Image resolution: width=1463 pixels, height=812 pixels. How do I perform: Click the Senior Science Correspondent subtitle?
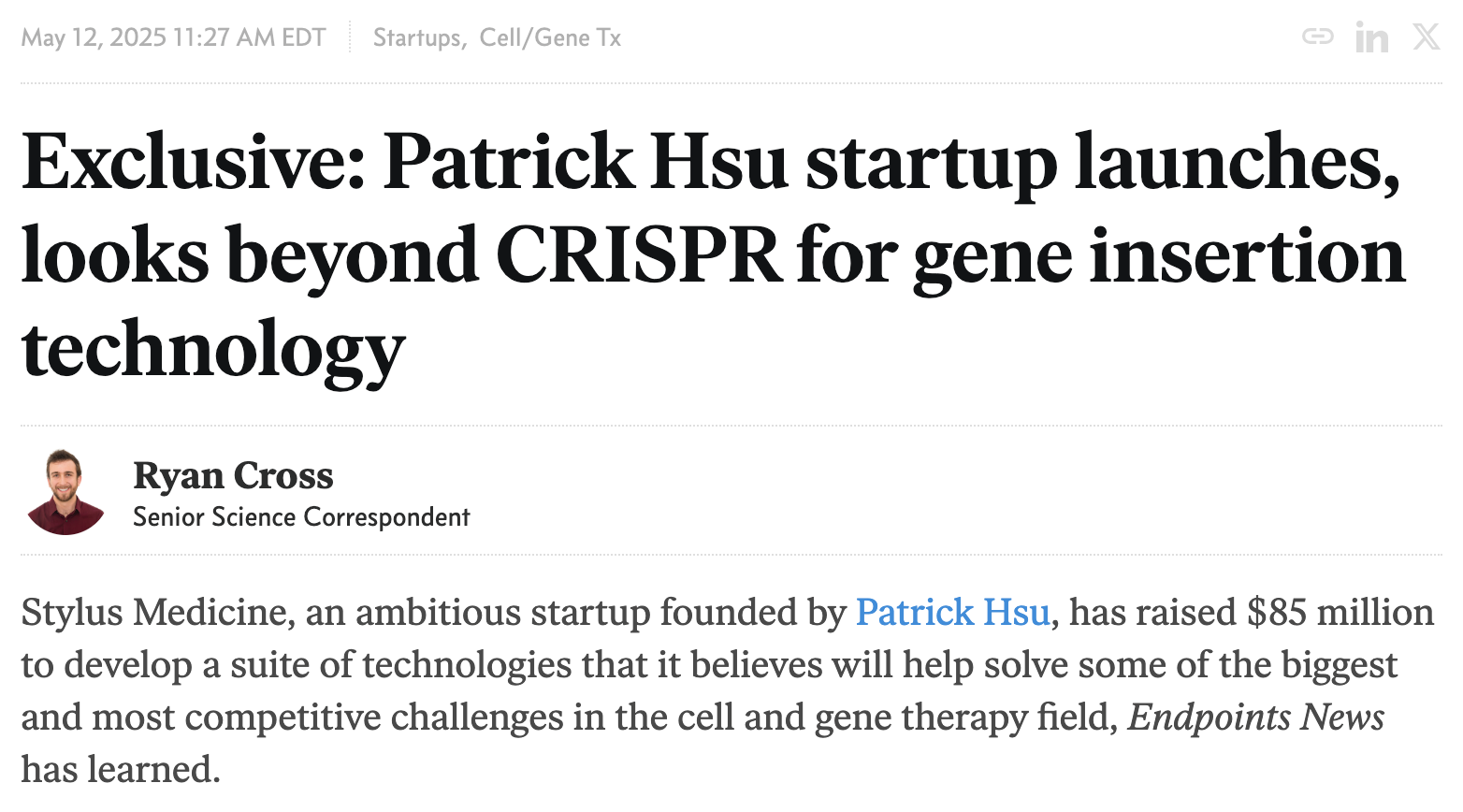(x=301, y=517)
